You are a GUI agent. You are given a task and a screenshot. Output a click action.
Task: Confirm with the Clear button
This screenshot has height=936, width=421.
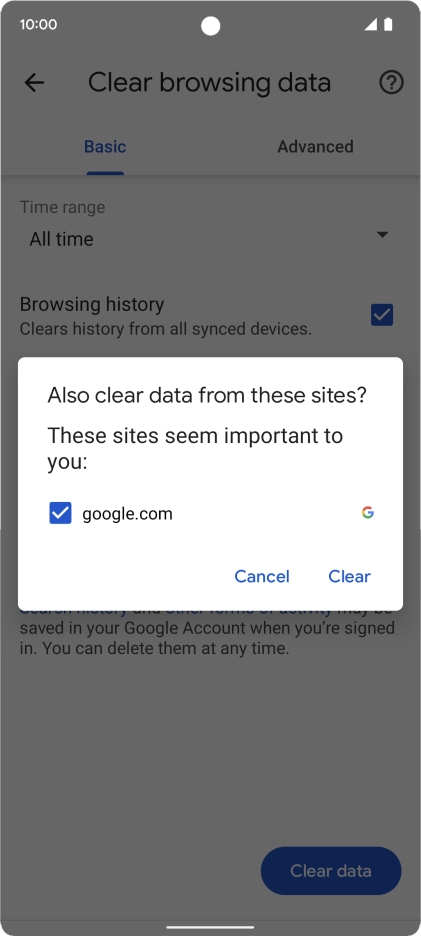click(349, 576)
